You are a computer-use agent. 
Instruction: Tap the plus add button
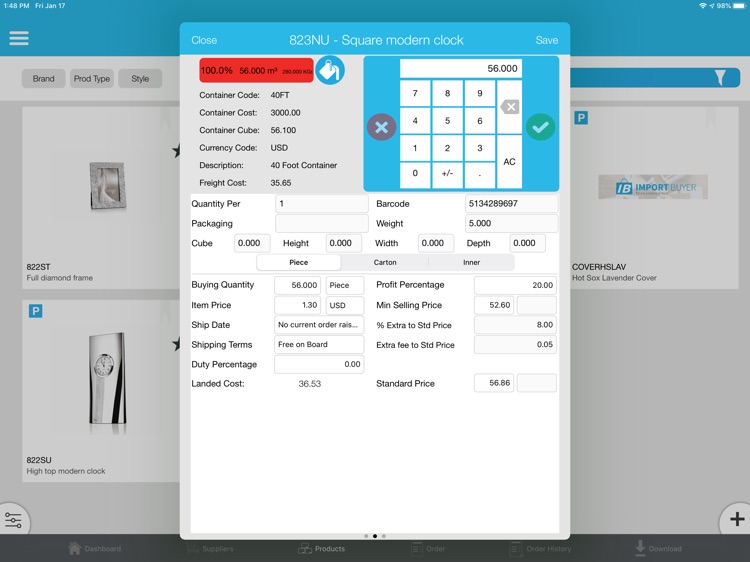[x=737, y=519]
